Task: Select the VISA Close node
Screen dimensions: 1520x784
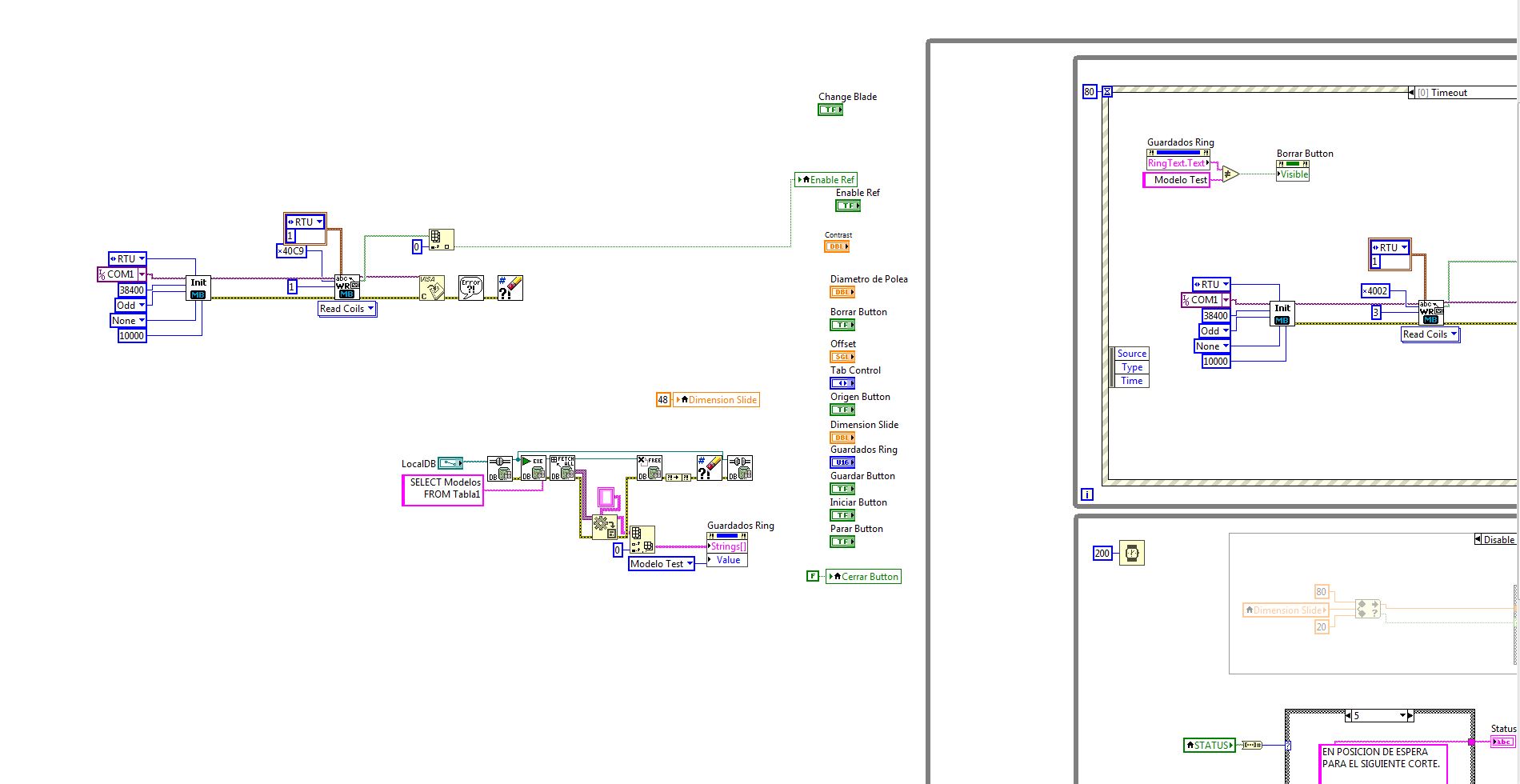Action: [431, 288]
